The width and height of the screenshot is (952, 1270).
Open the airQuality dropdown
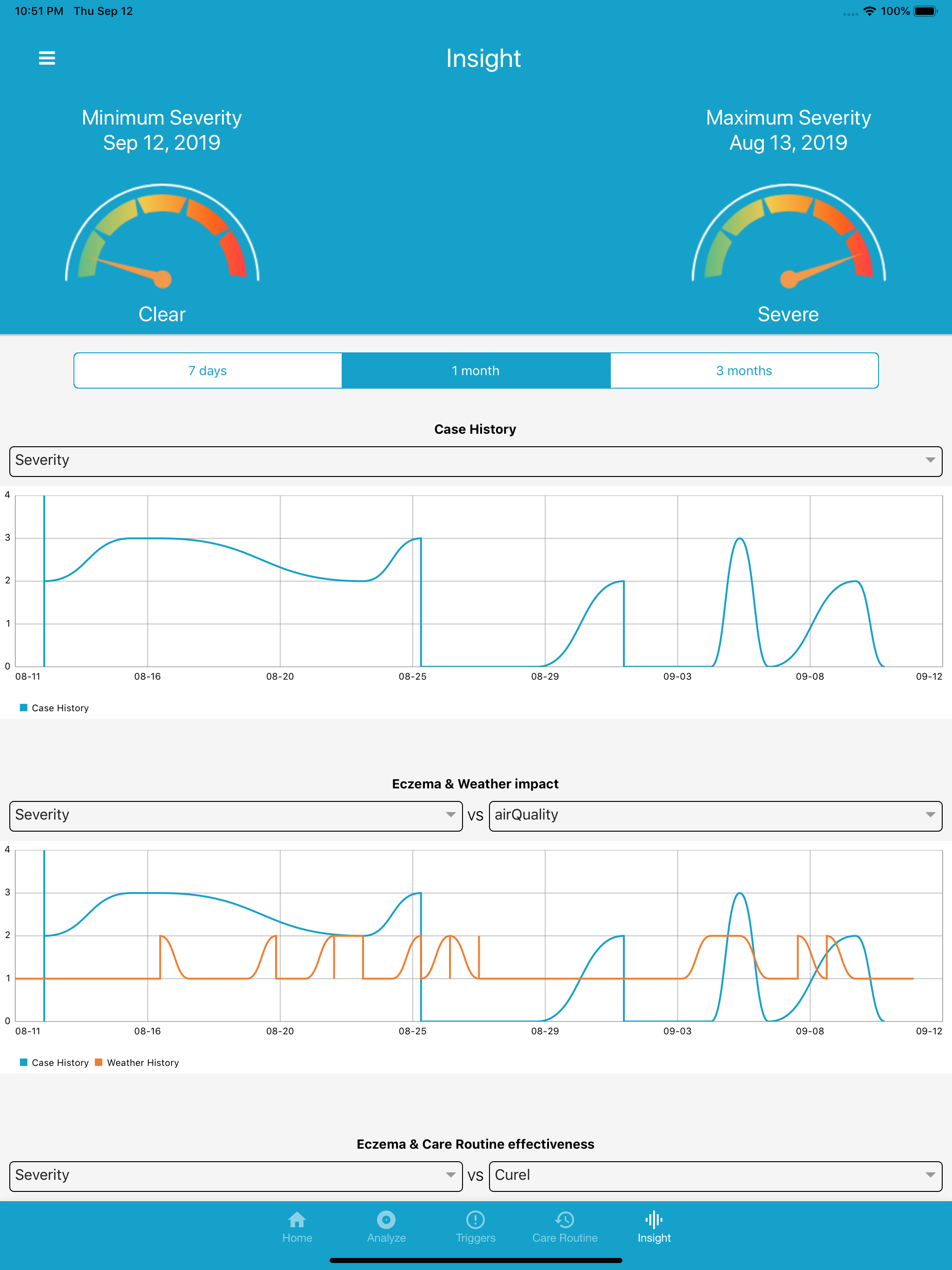coord(715,816)
